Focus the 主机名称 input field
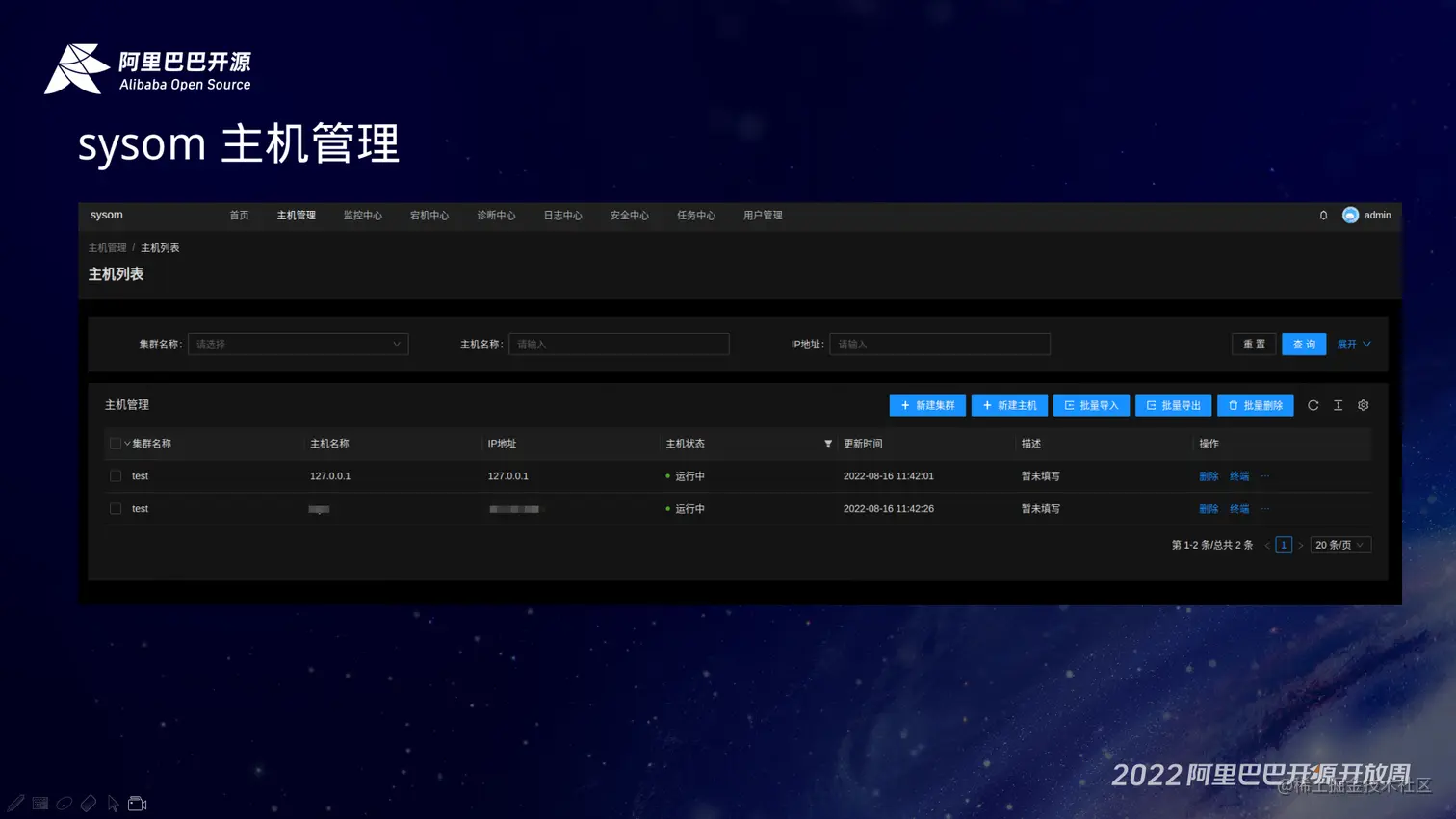The image size is (1456, 819). pyautogui.click(x=619, y=345)
